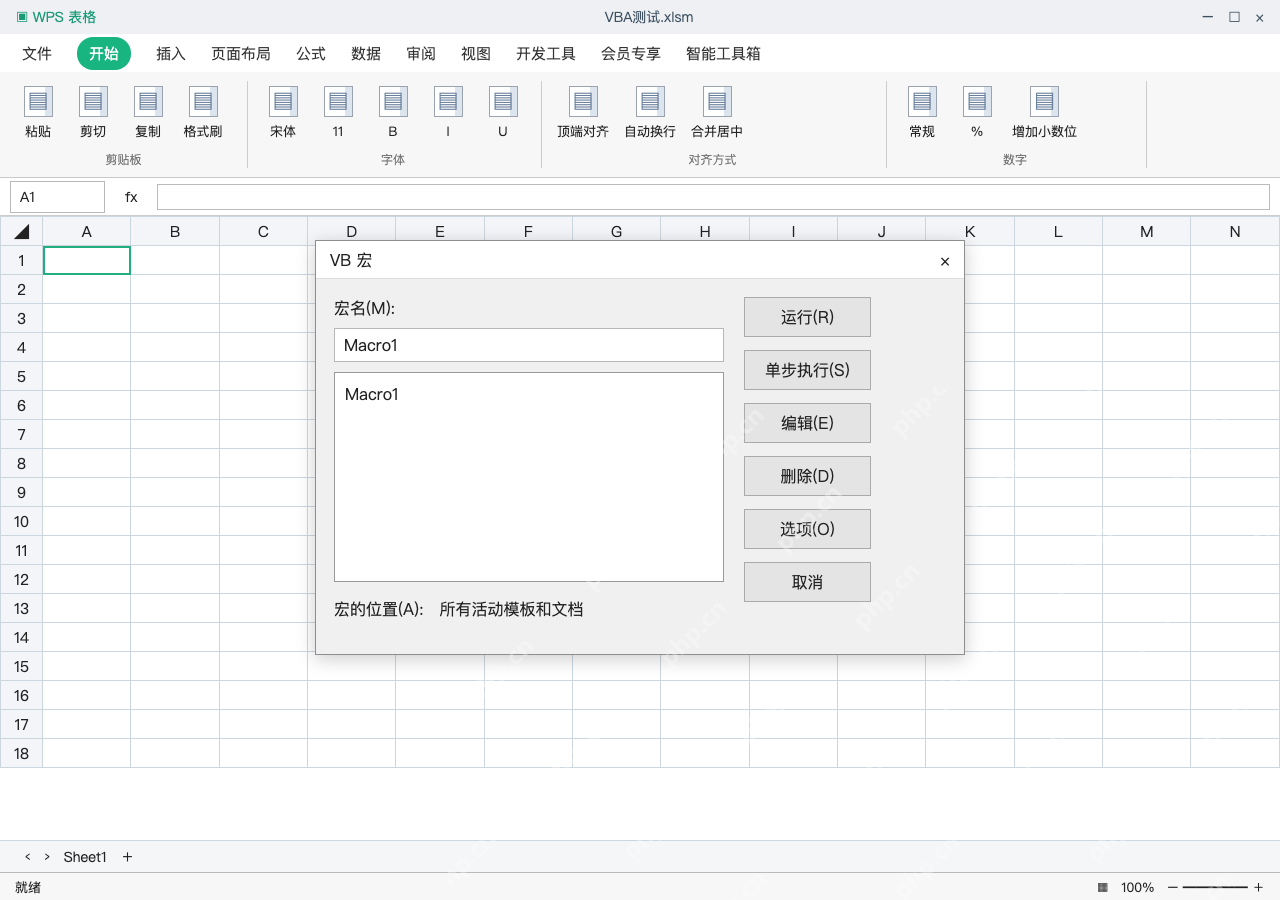Close the VB 宏 dialog with ×
Screen dimensions: 1280x900
tap(945, 262)
